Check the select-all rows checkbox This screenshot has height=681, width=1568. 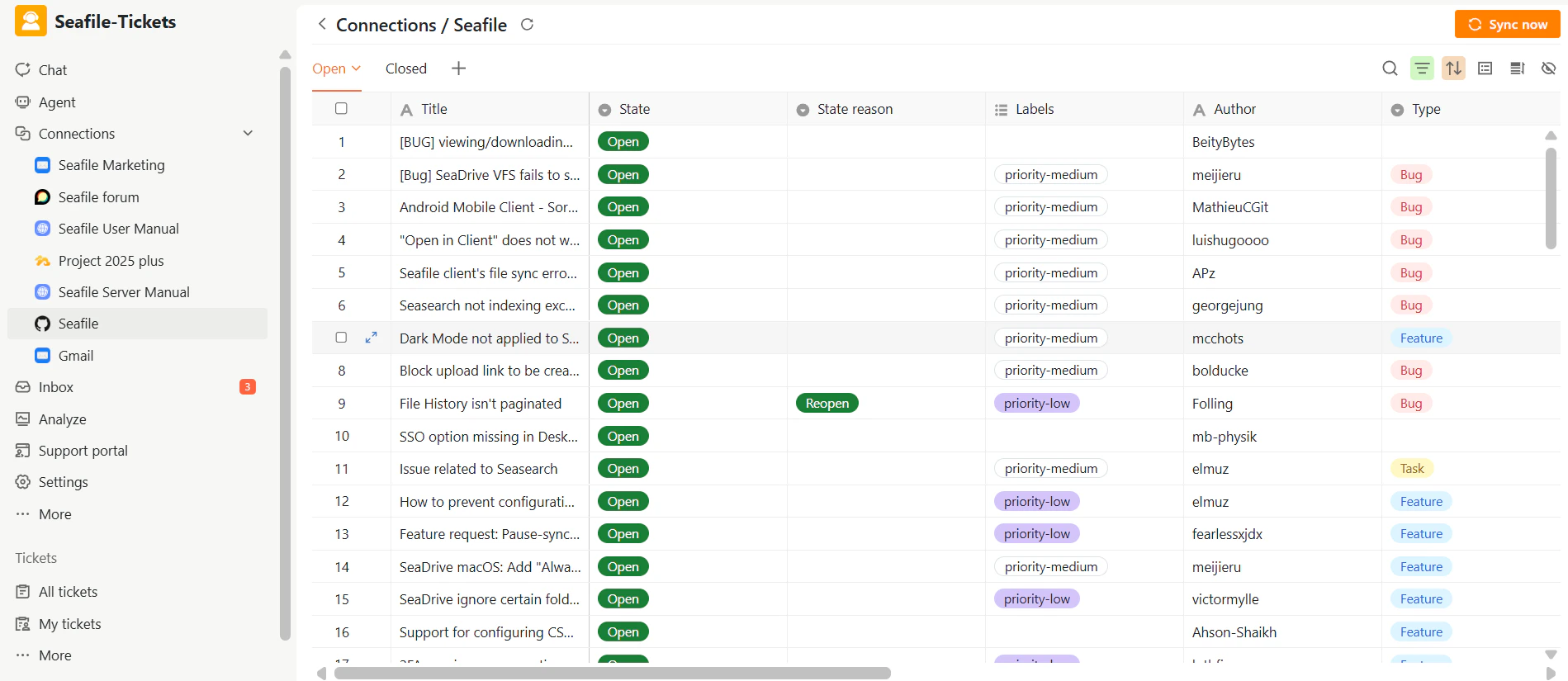click(x=341, y=108)
